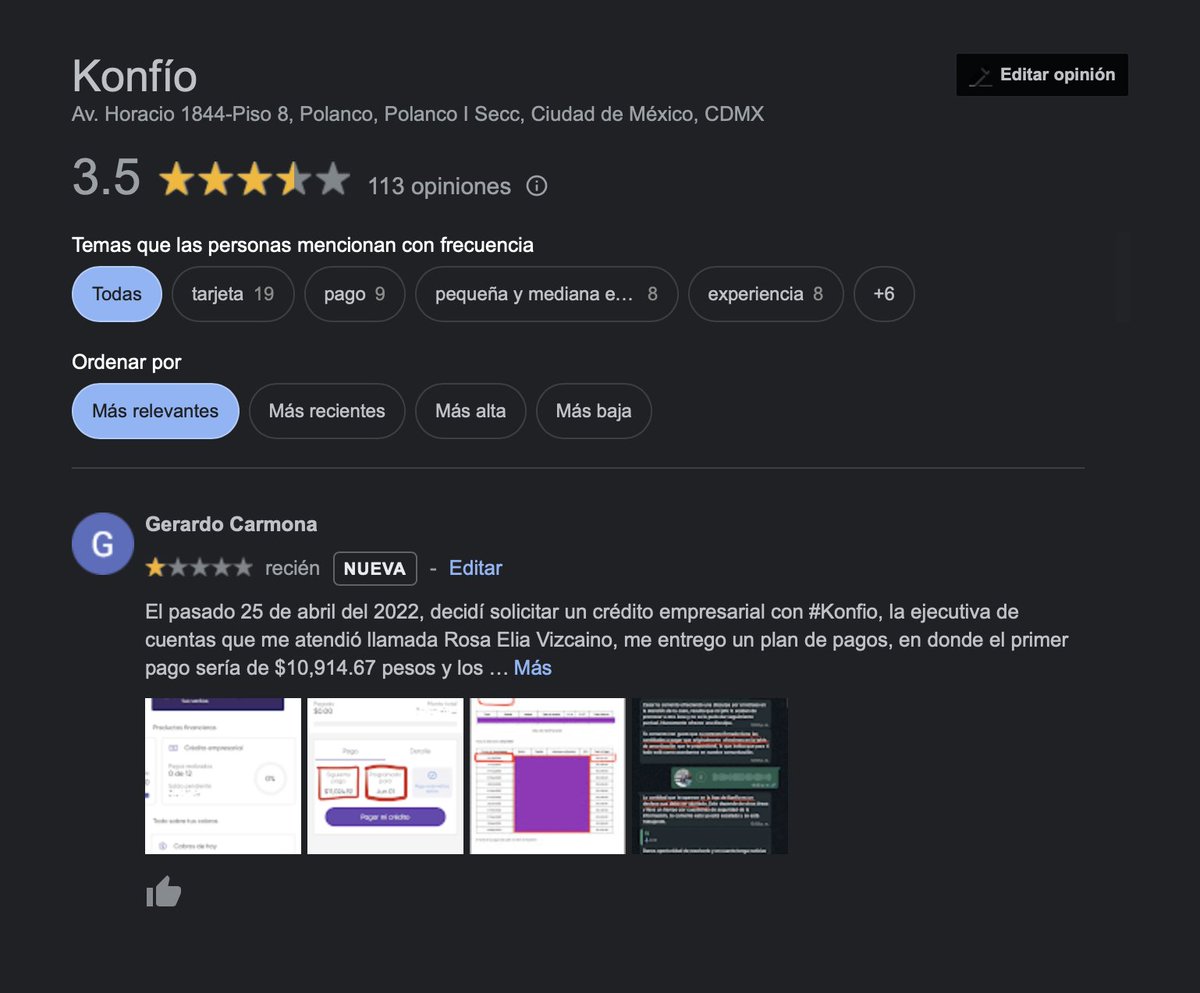Expand the +6 more topics chip
Image resolution: width=1200 pixels, height=993 pixels.
pos(884,294)
